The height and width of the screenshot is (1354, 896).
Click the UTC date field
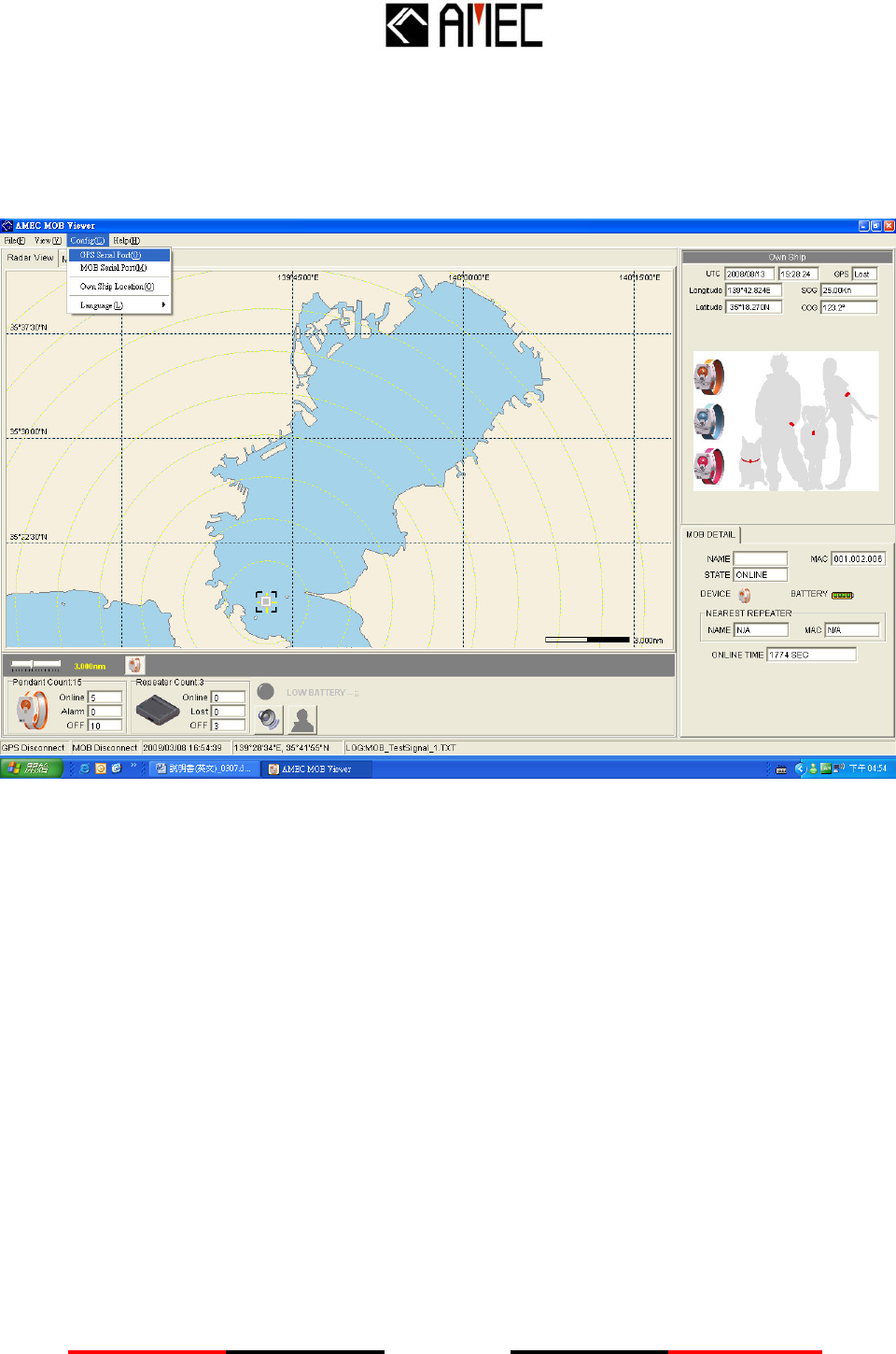[749, 275]
